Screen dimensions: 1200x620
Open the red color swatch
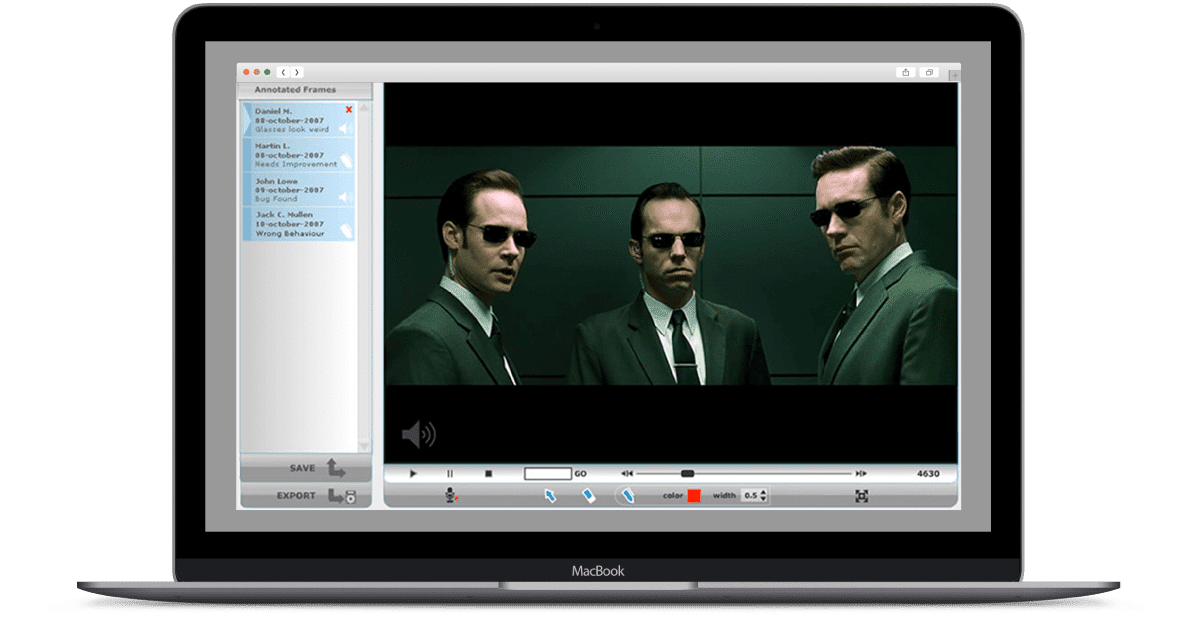[x=694, y=495]
